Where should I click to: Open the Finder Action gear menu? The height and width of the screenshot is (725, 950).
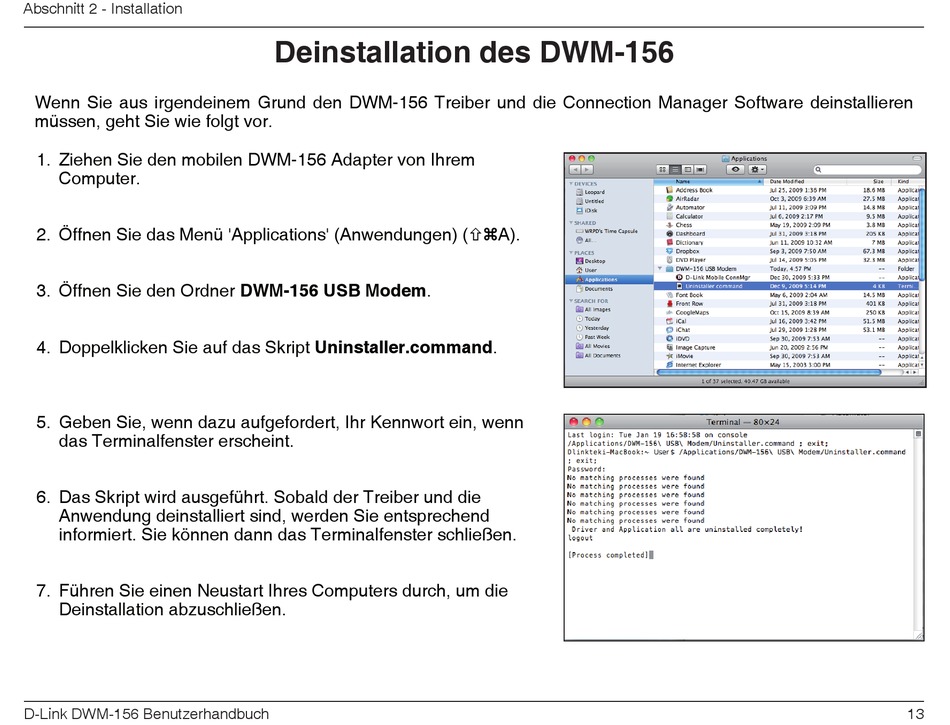pos(757,170)
